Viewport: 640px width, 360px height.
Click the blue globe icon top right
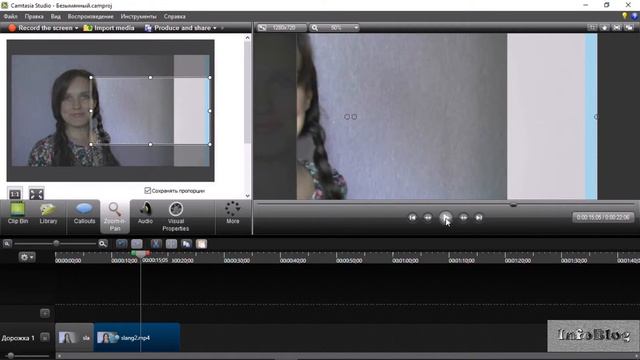(x=634, y=16)
